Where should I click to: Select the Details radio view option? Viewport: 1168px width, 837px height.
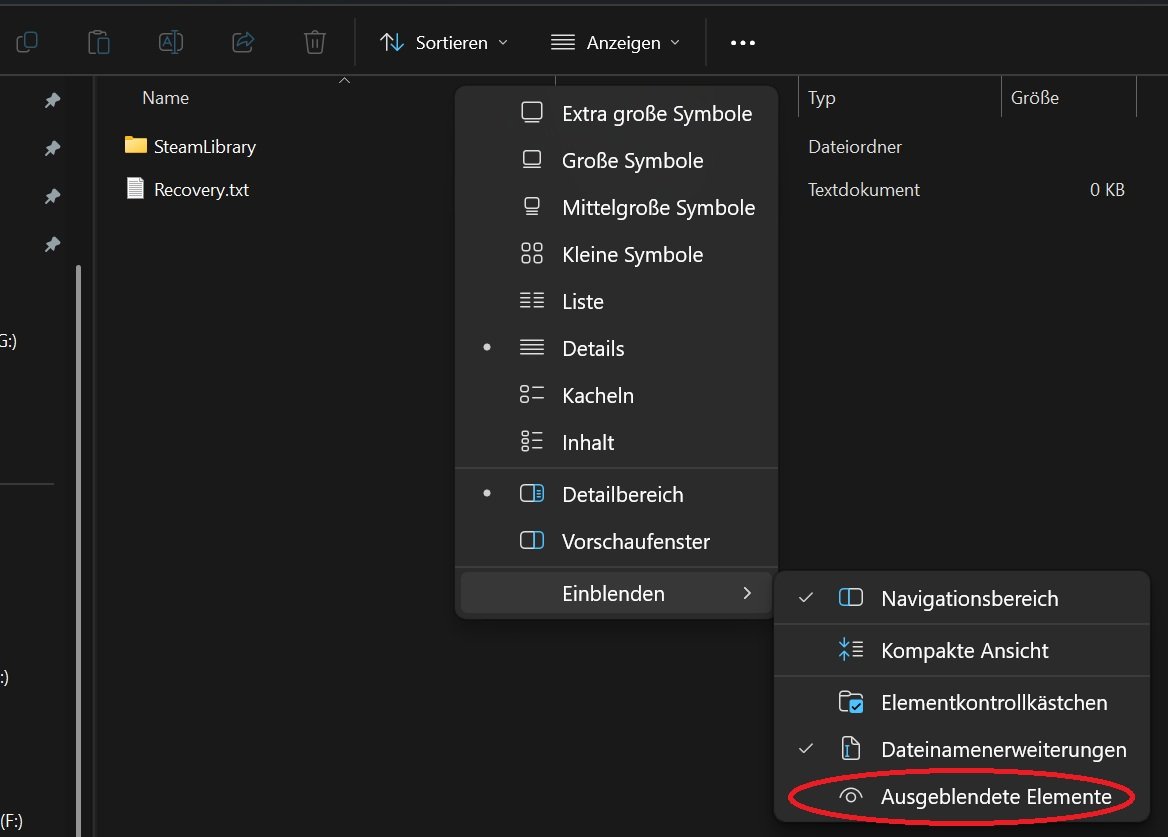pyautogui.click(x=593, y=348)
